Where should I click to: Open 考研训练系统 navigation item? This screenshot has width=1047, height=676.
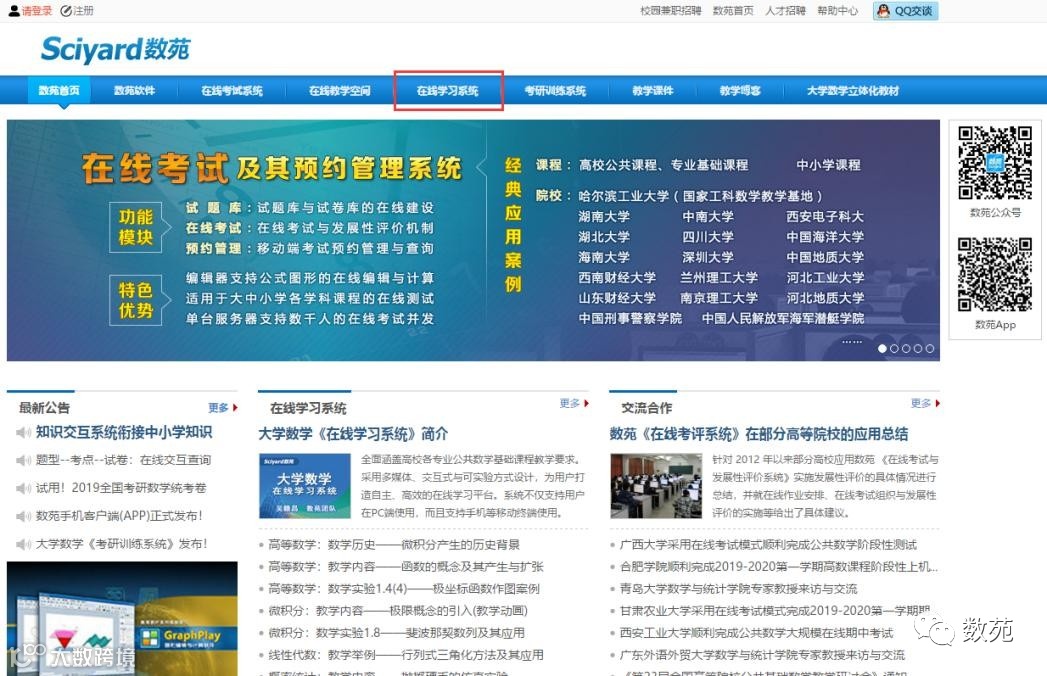click(x=555, y=90)
